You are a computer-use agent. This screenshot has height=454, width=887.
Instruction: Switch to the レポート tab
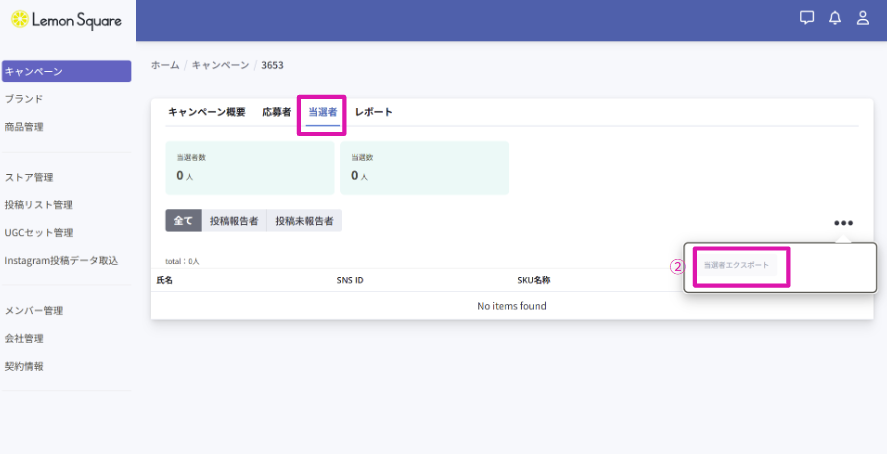pos(373,112)
